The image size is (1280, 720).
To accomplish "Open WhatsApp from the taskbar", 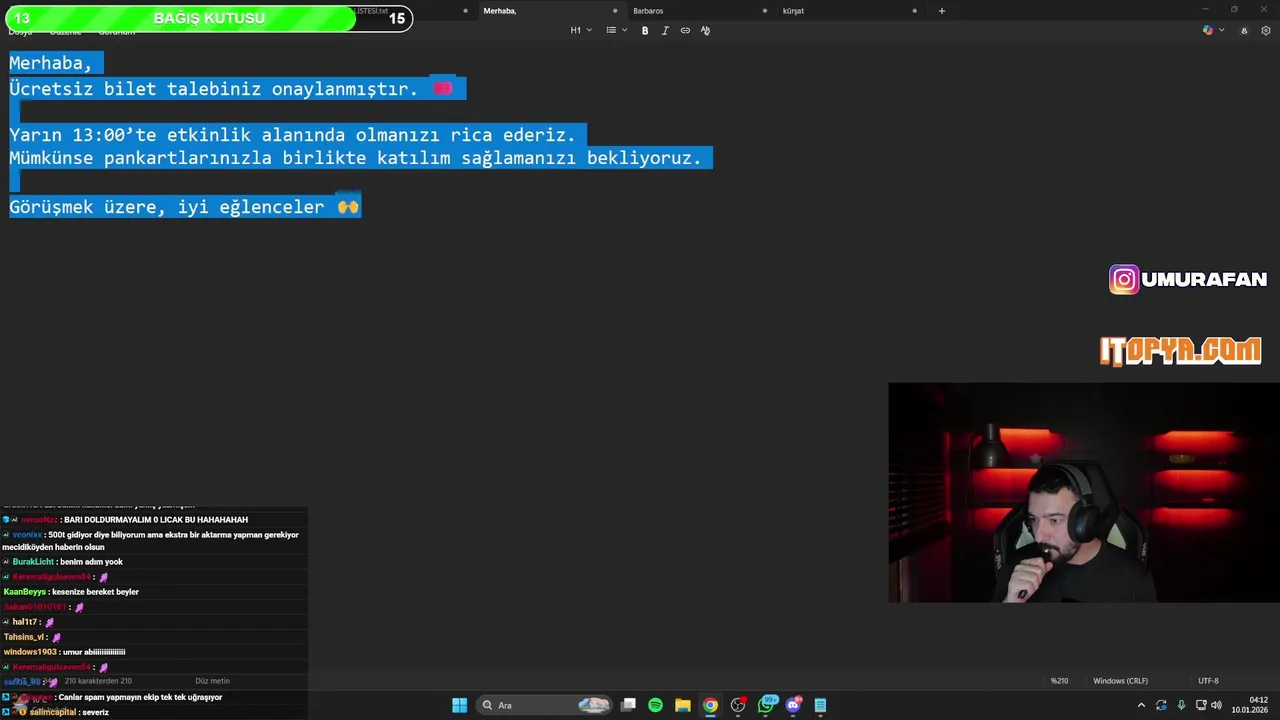I will tap(767, 705).
